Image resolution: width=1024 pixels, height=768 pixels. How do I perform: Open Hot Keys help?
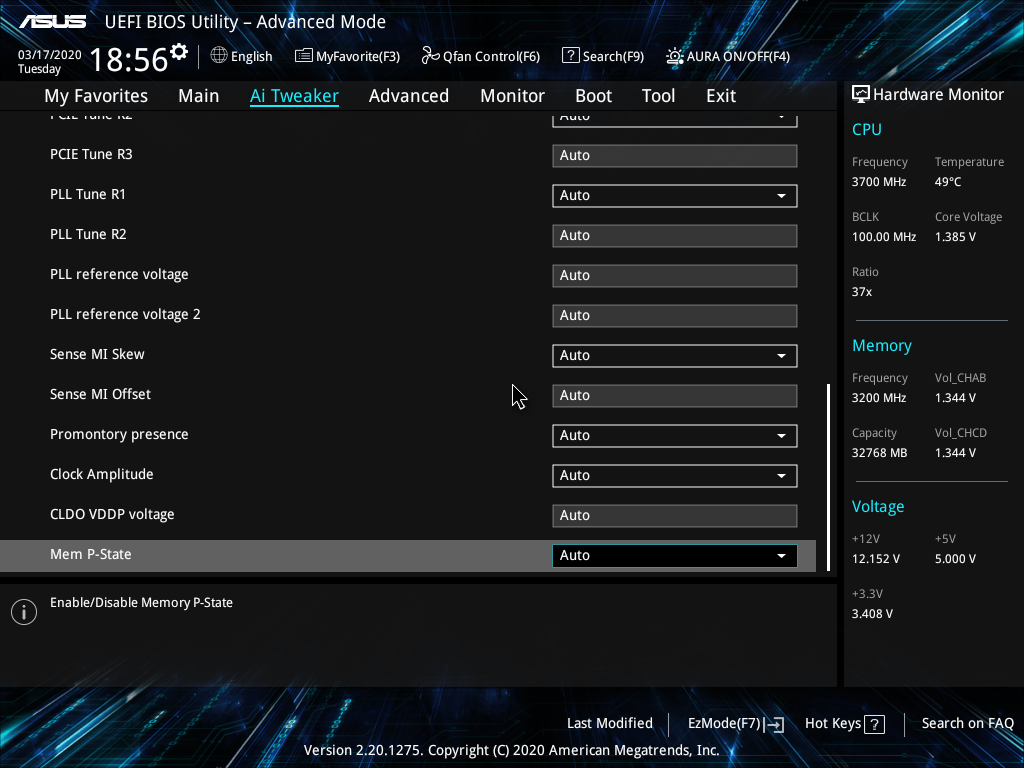833,724
